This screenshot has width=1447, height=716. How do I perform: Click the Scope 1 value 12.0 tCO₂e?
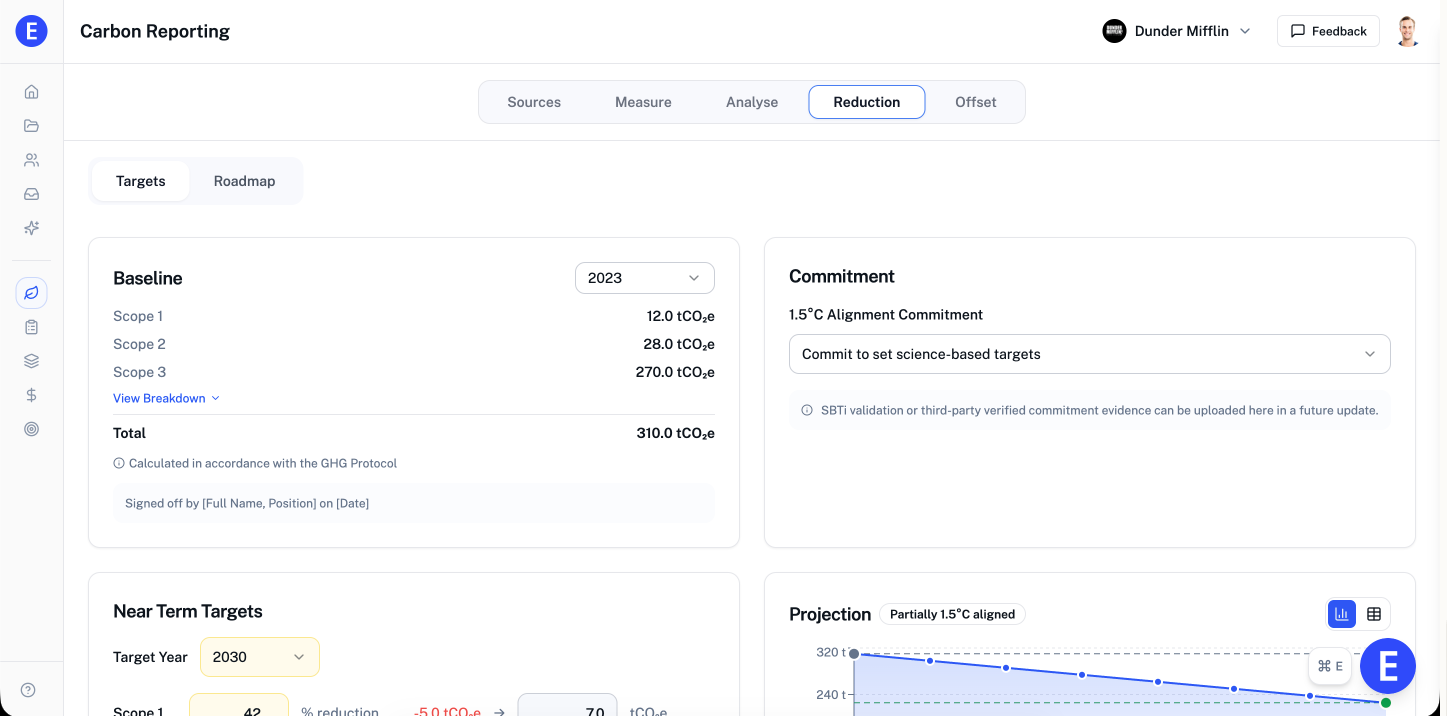(x=680, y=316)
